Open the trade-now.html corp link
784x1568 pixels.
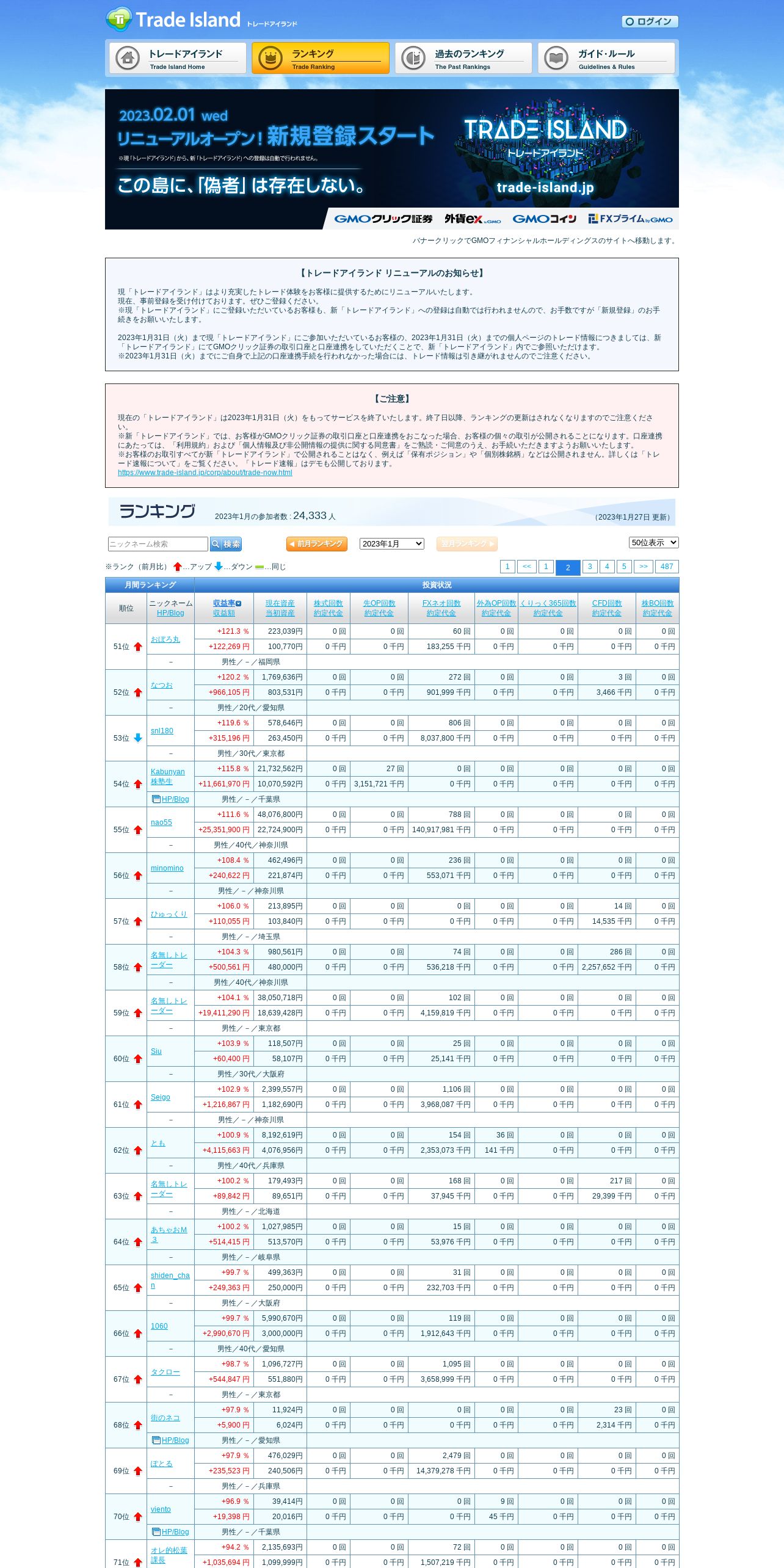tap(205, 473)
